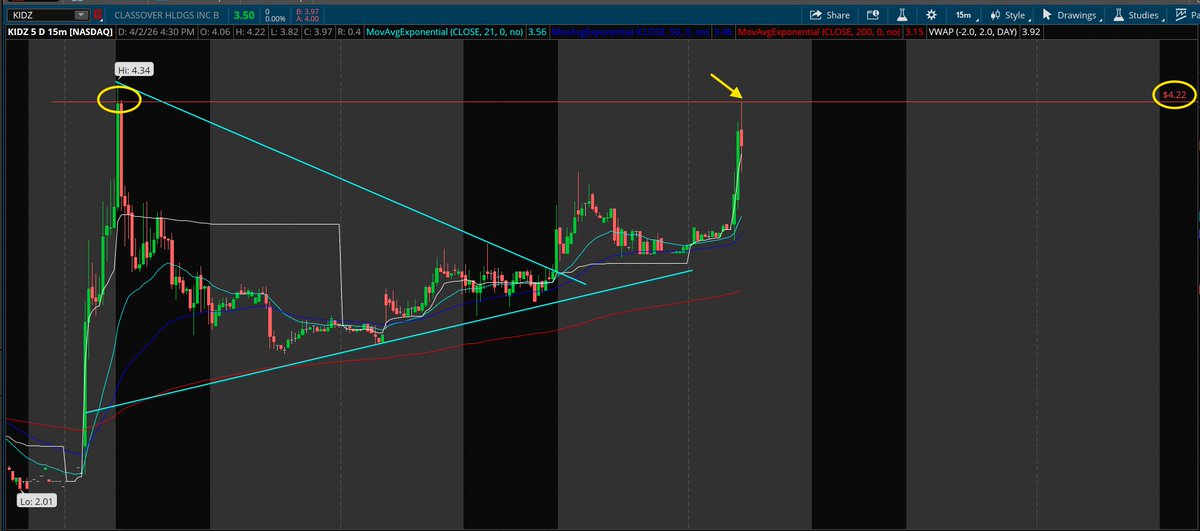1200x531 pixels.
Task: Click the $4.22 price level label
Action: [x=1174, y=94]
